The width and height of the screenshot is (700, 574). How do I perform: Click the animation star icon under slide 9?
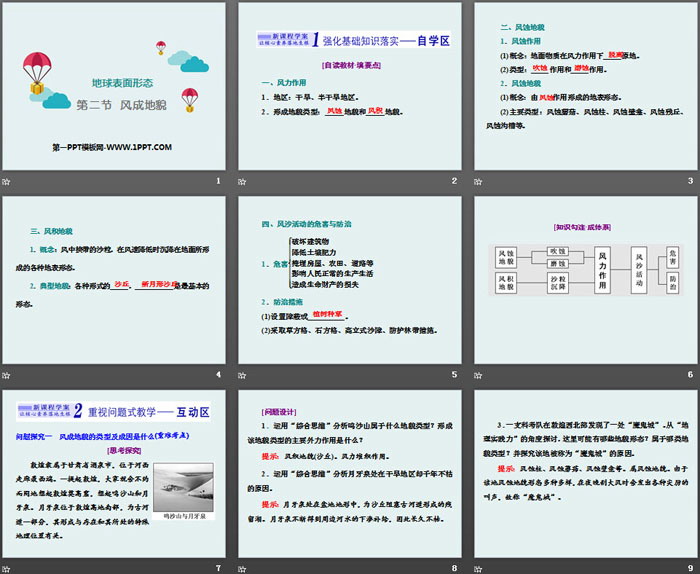tap(478, 569)
